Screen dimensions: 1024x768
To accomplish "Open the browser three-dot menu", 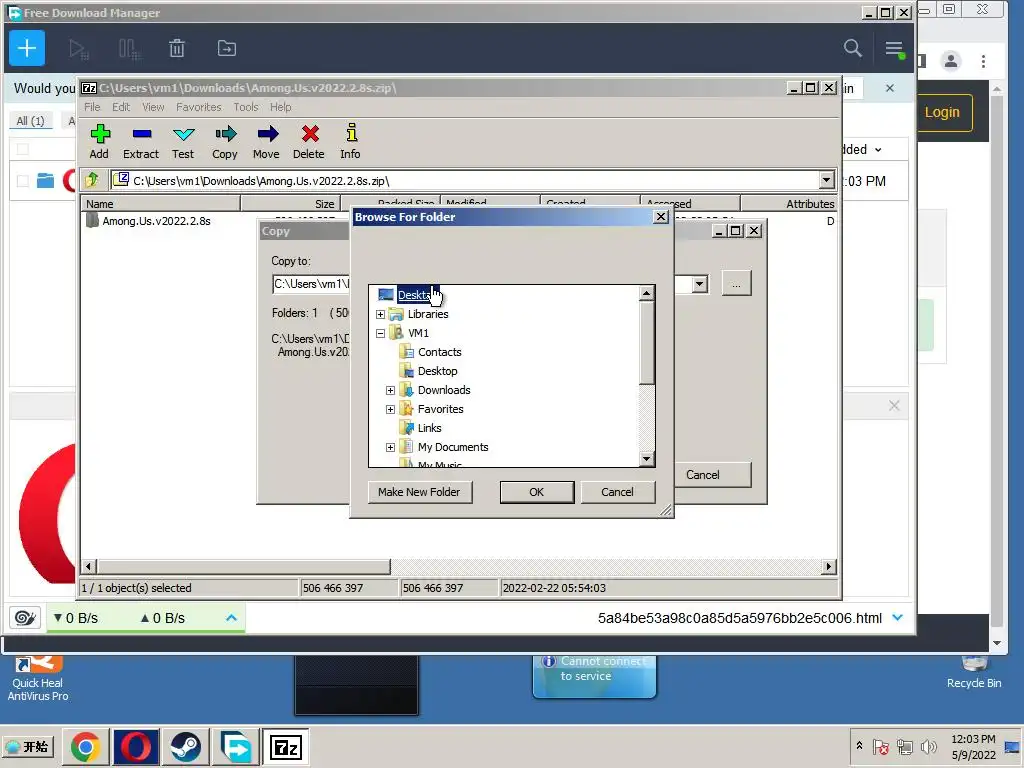I will (x=984, y=61).
